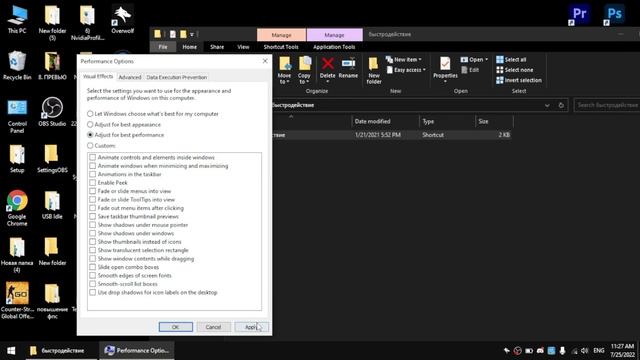Screen dimensions: 640x360
Task: Refresh the Explorer address bar location
Action: pyautogui.click(x=561, y=105)
